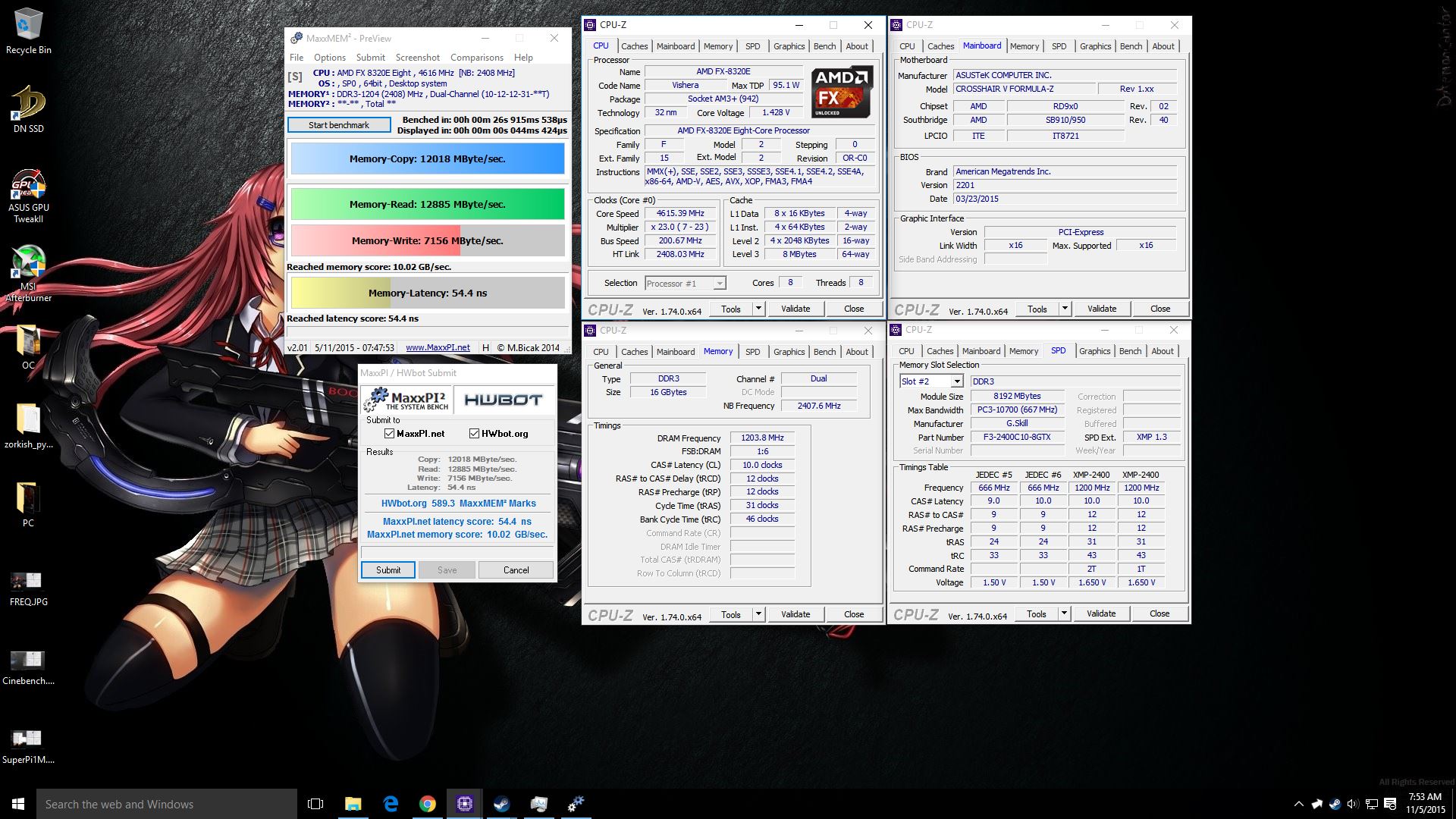Open the www.MaxxPI.net link
The height and width of the screenshot is (819, 1456).
438,348
